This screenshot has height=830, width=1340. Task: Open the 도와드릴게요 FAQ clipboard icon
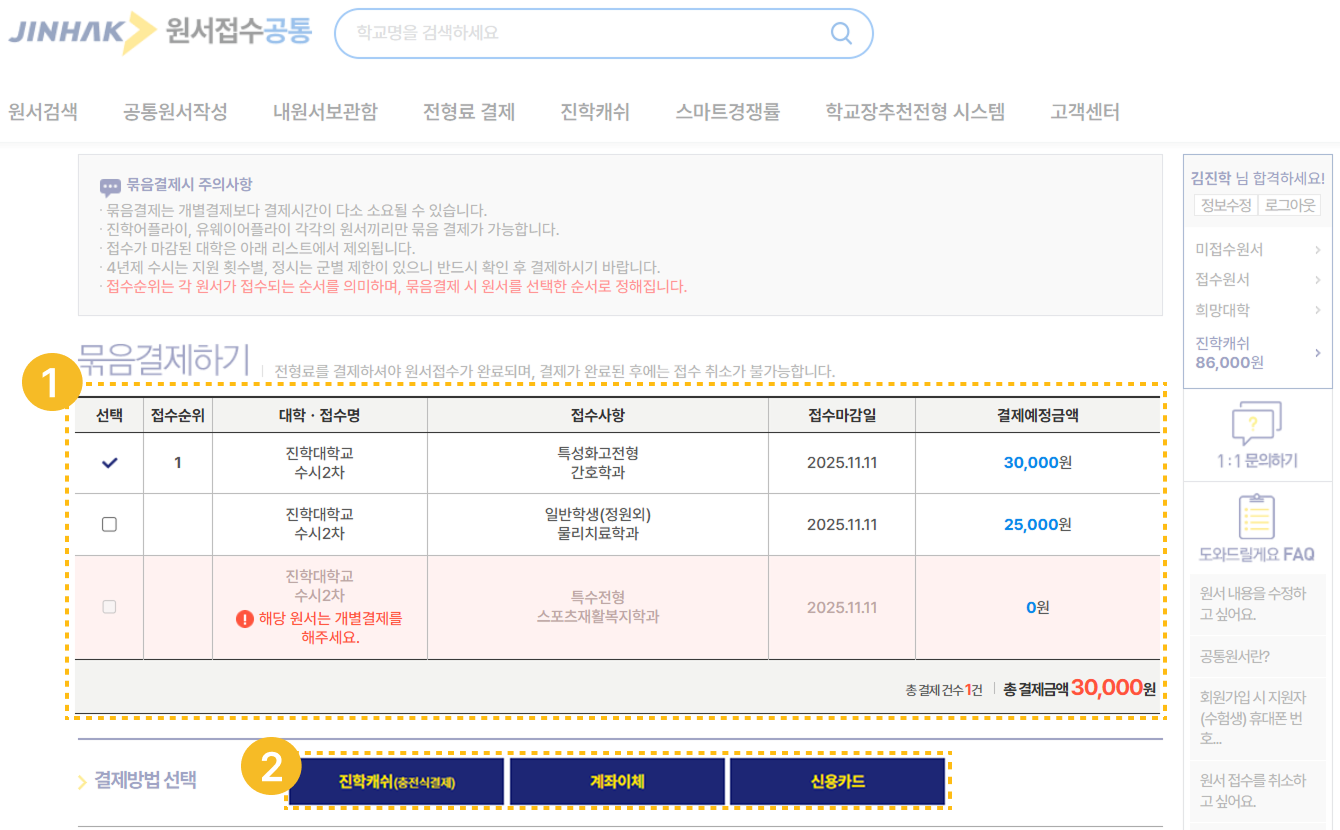[x=1257, y=518]
